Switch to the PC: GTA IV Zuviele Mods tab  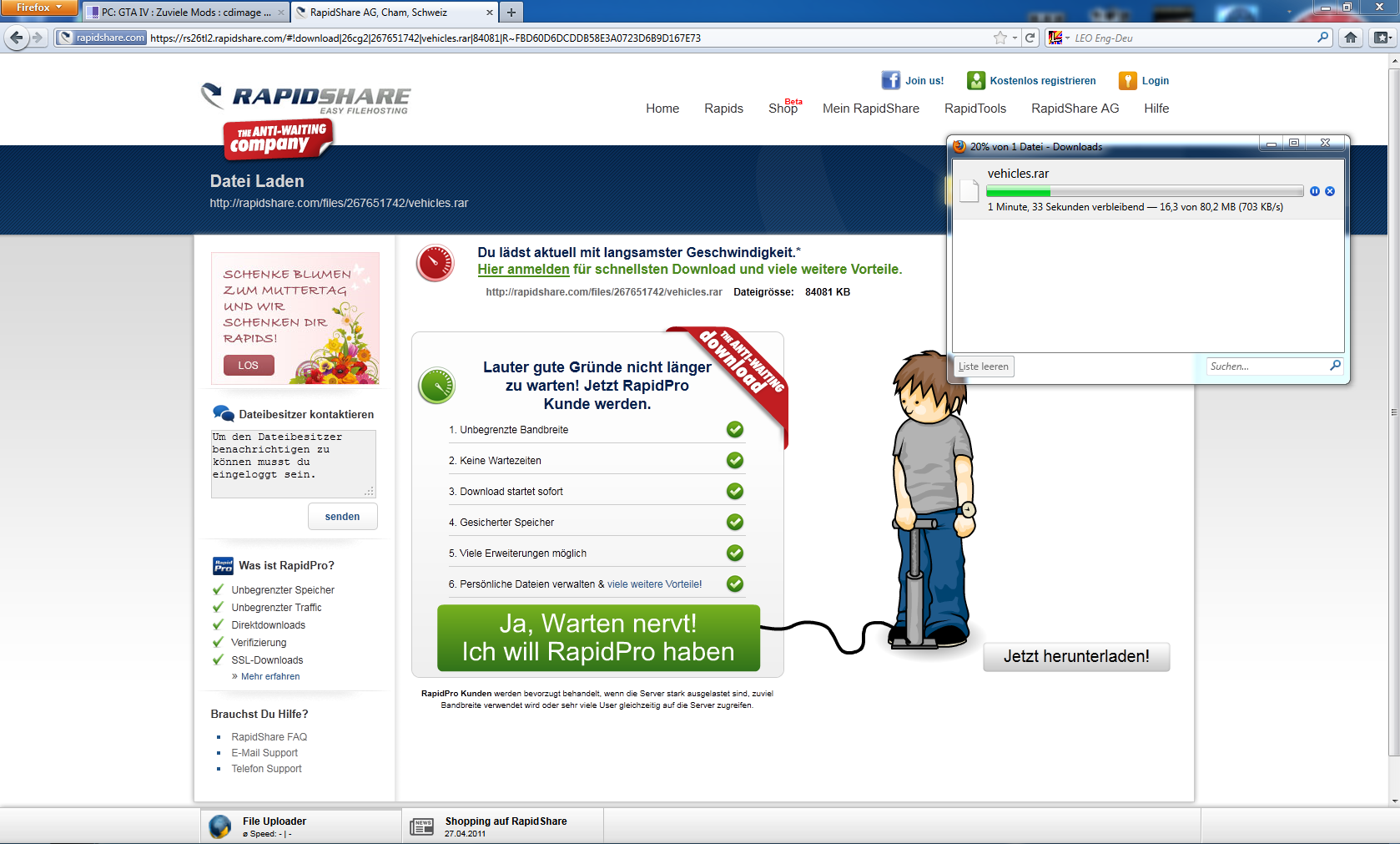(x=186, y=13)
